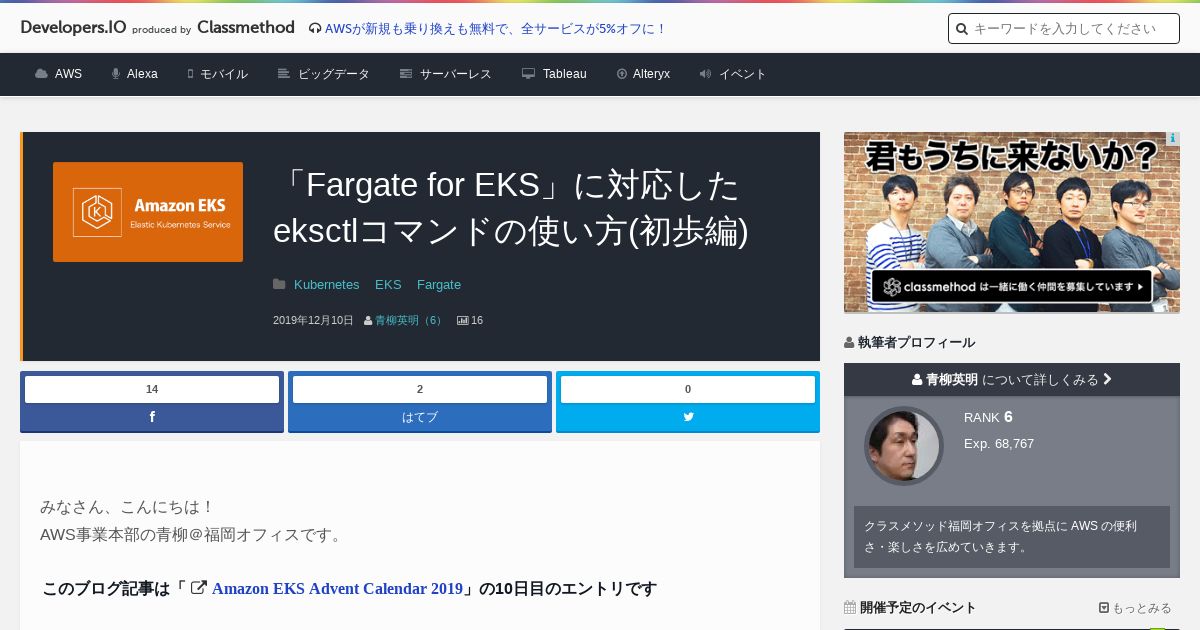1200x630 pixels.
Task: Open the ビッグデータ navigation menu item
Action: pyautogui.click(x=334, y=74)
